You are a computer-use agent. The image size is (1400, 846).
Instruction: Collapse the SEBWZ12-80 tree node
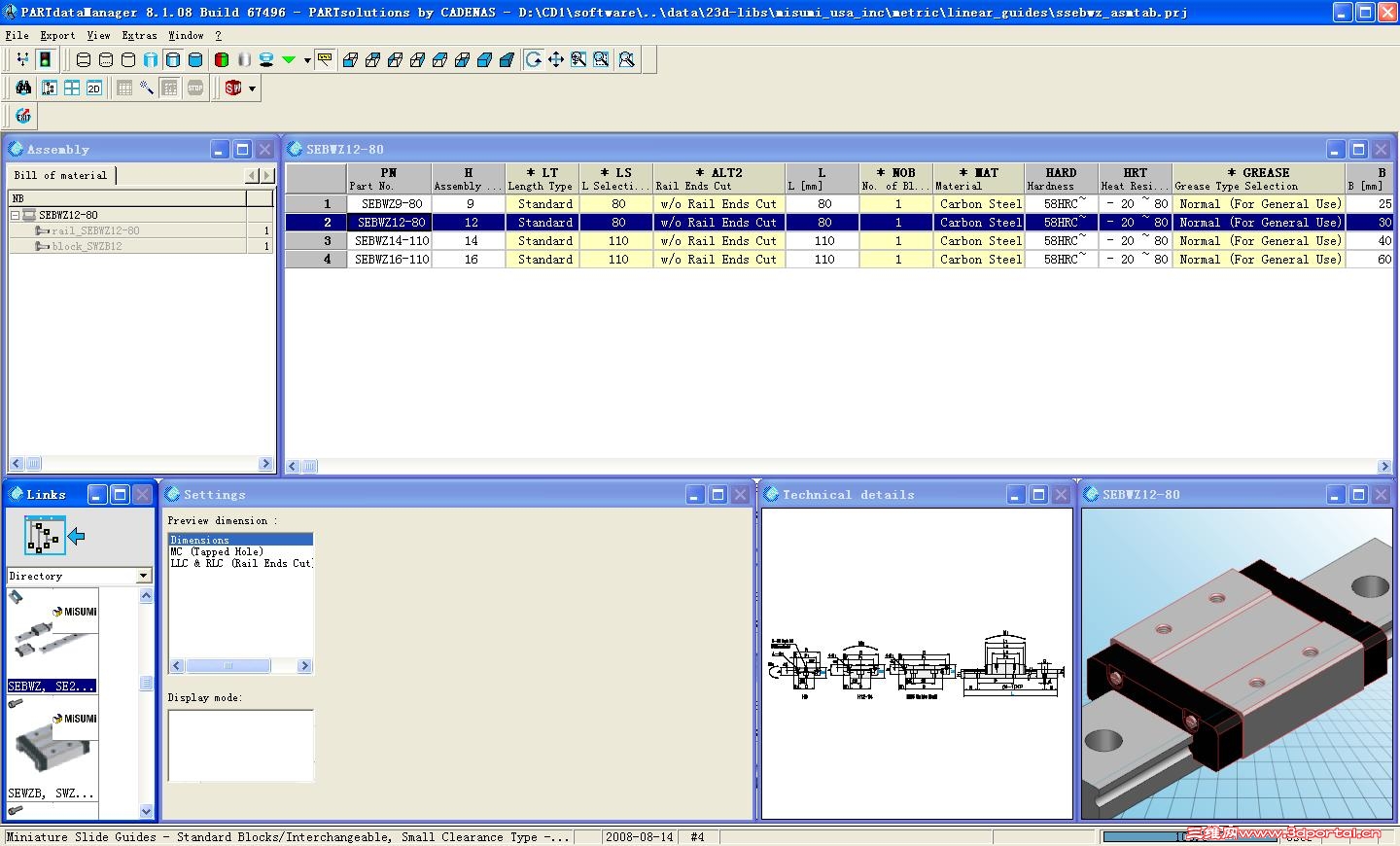[16, 215]
